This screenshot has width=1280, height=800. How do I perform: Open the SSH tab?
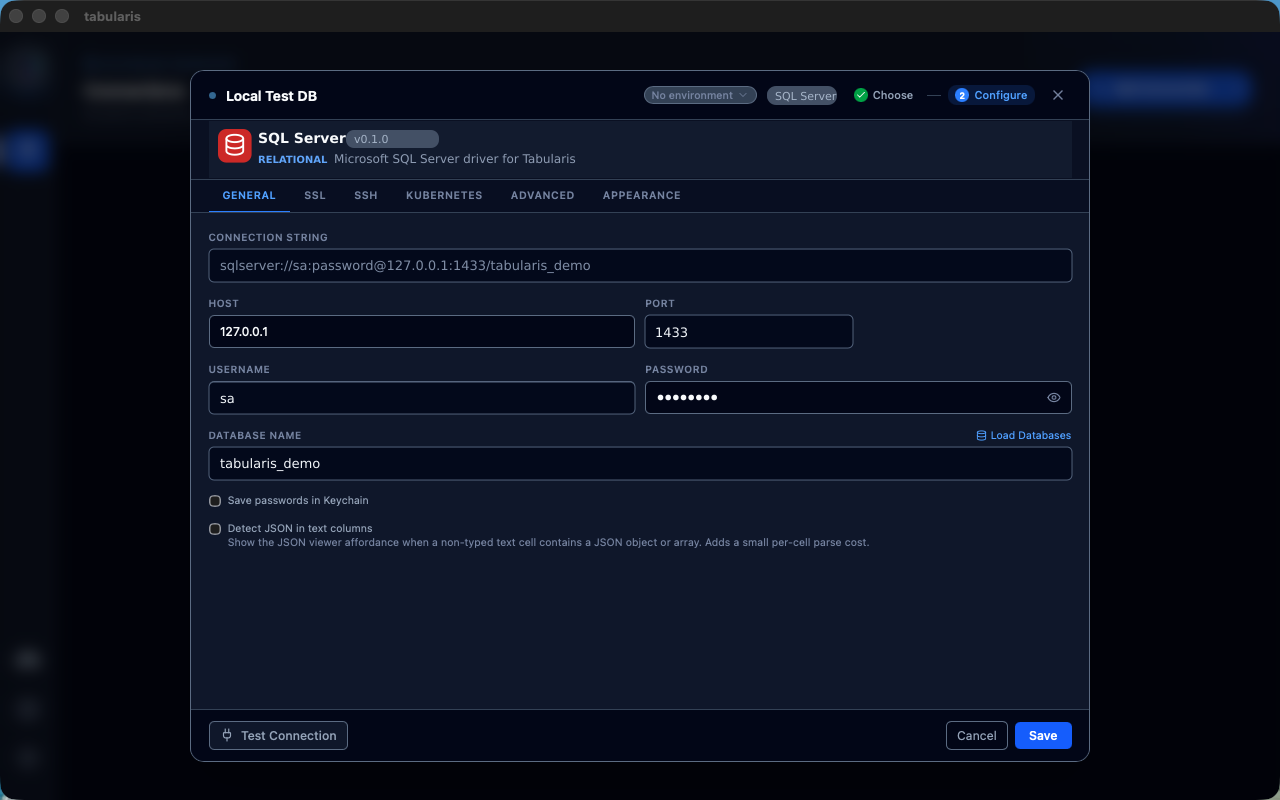pyautogui.click(x=366, y=196)
